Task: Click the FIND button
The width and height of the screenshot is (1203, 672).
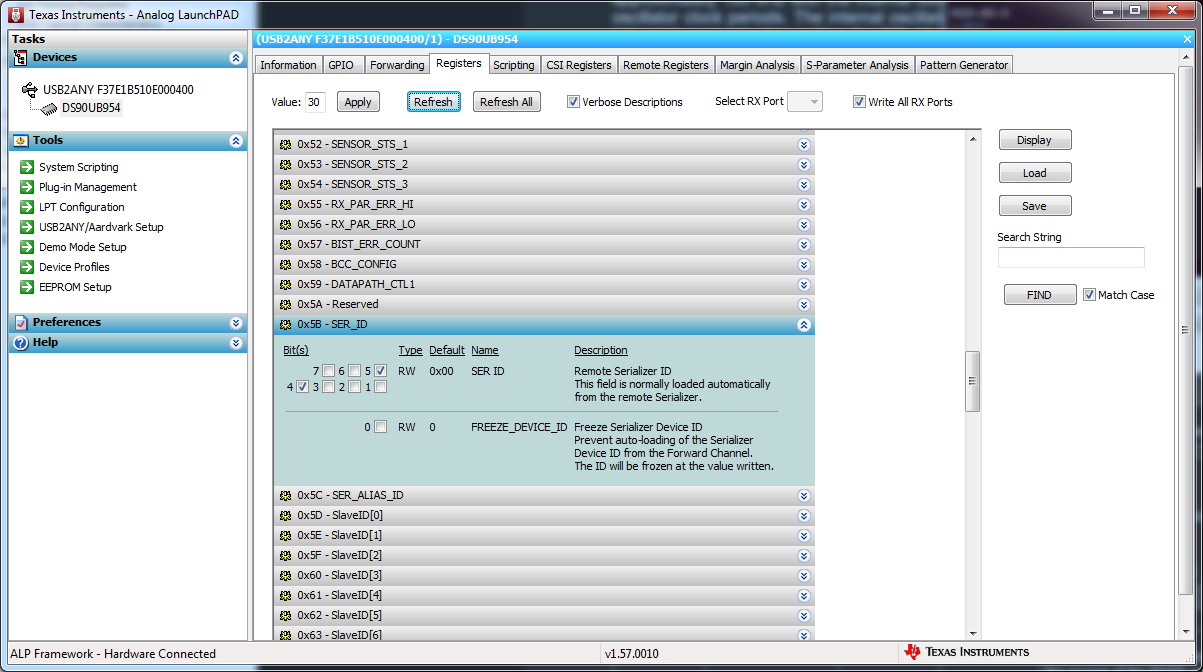Action: pos(1040,295)
